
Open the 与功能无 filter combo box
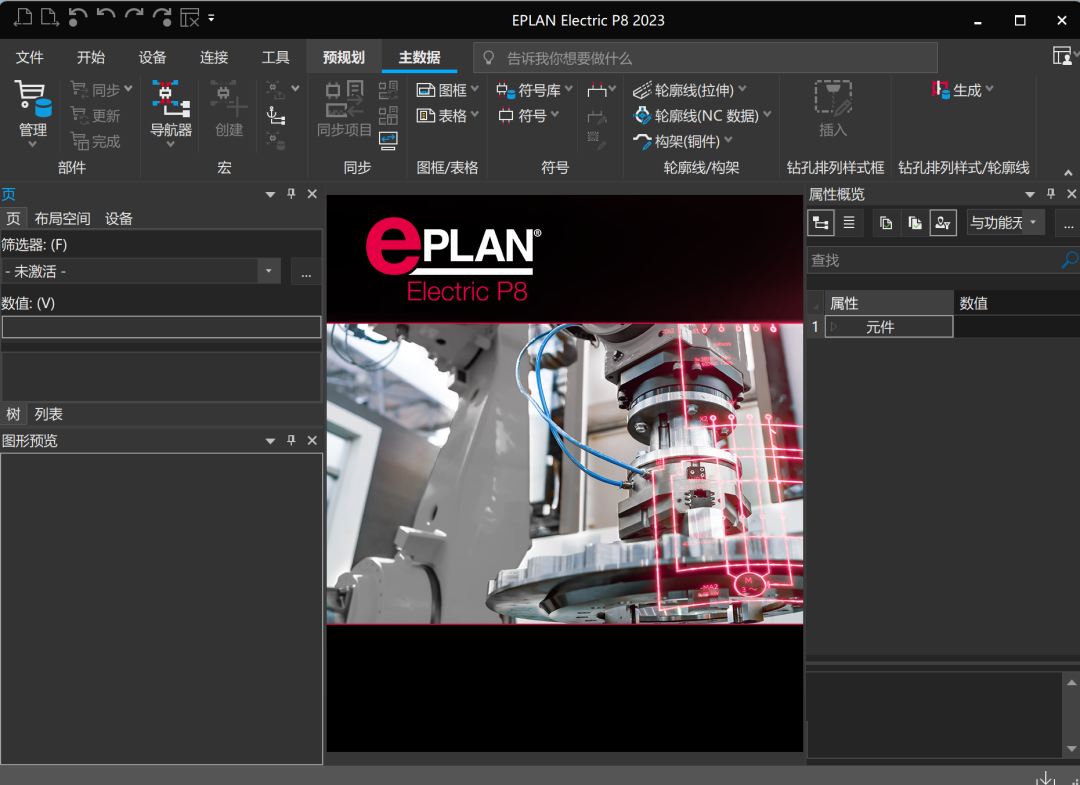pyautogui.click(x=1005, y=222)
